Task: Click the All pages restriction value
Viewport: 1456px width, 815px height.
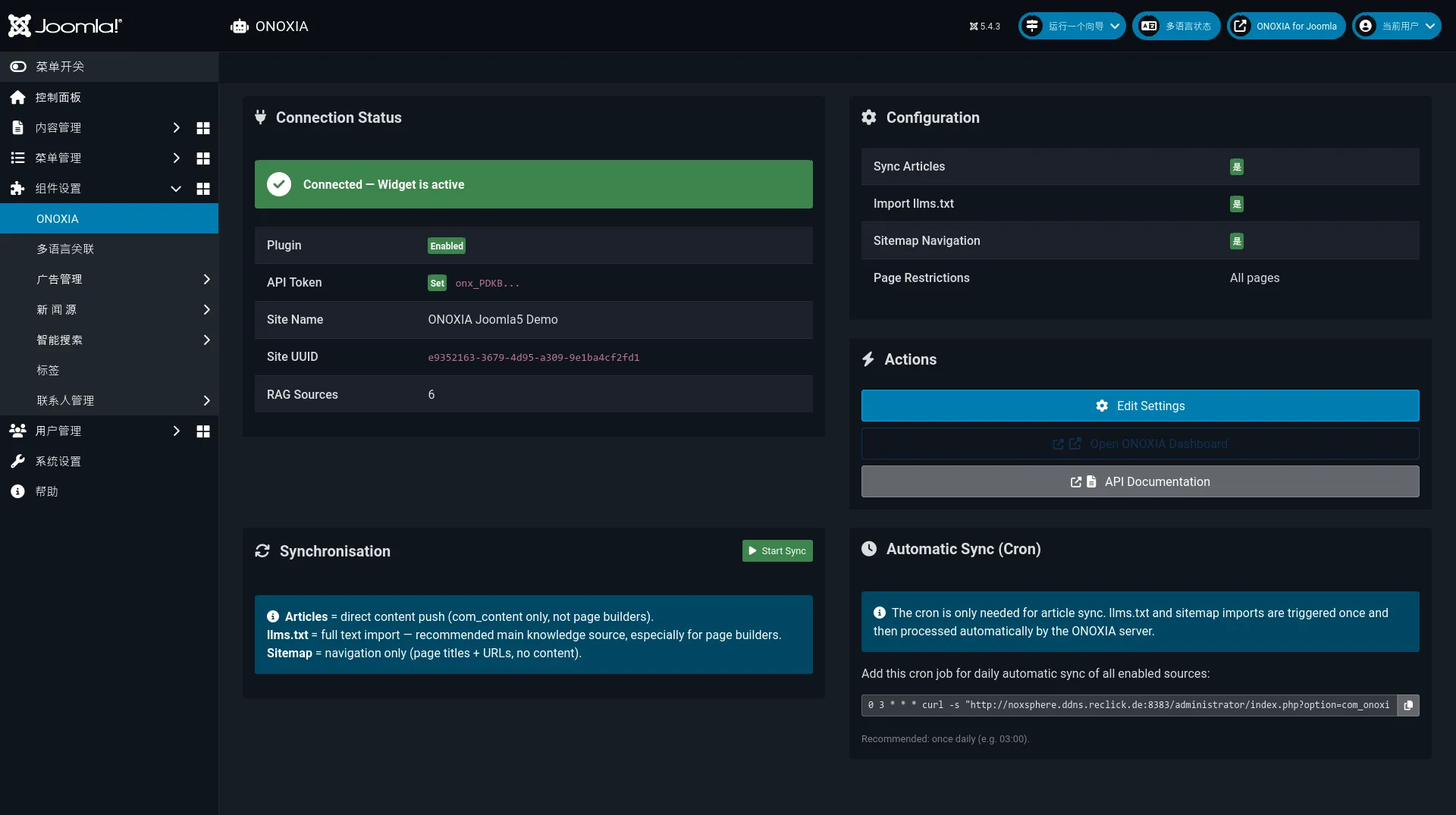Action: (1254, 277)
